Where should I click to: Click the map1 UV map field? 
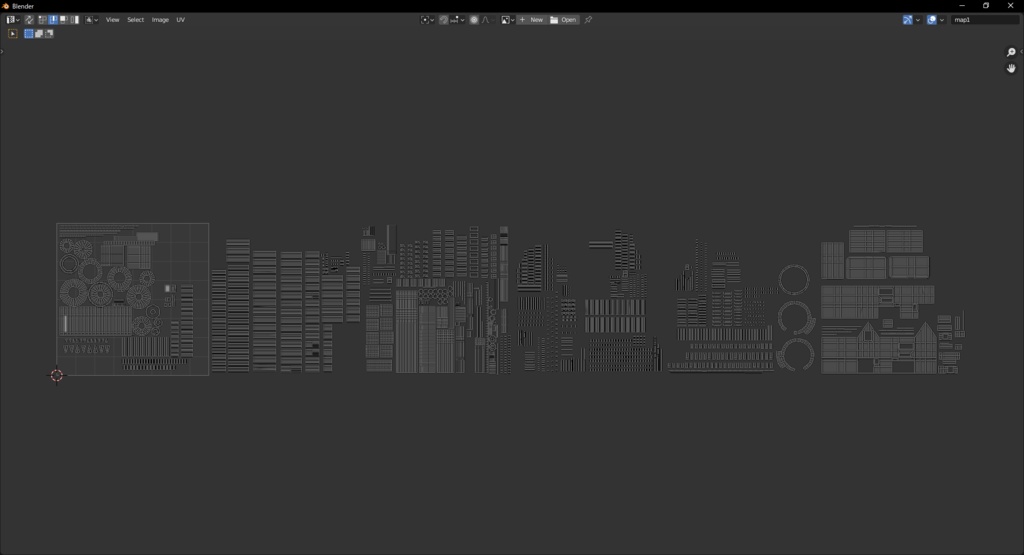coord(984,20)
